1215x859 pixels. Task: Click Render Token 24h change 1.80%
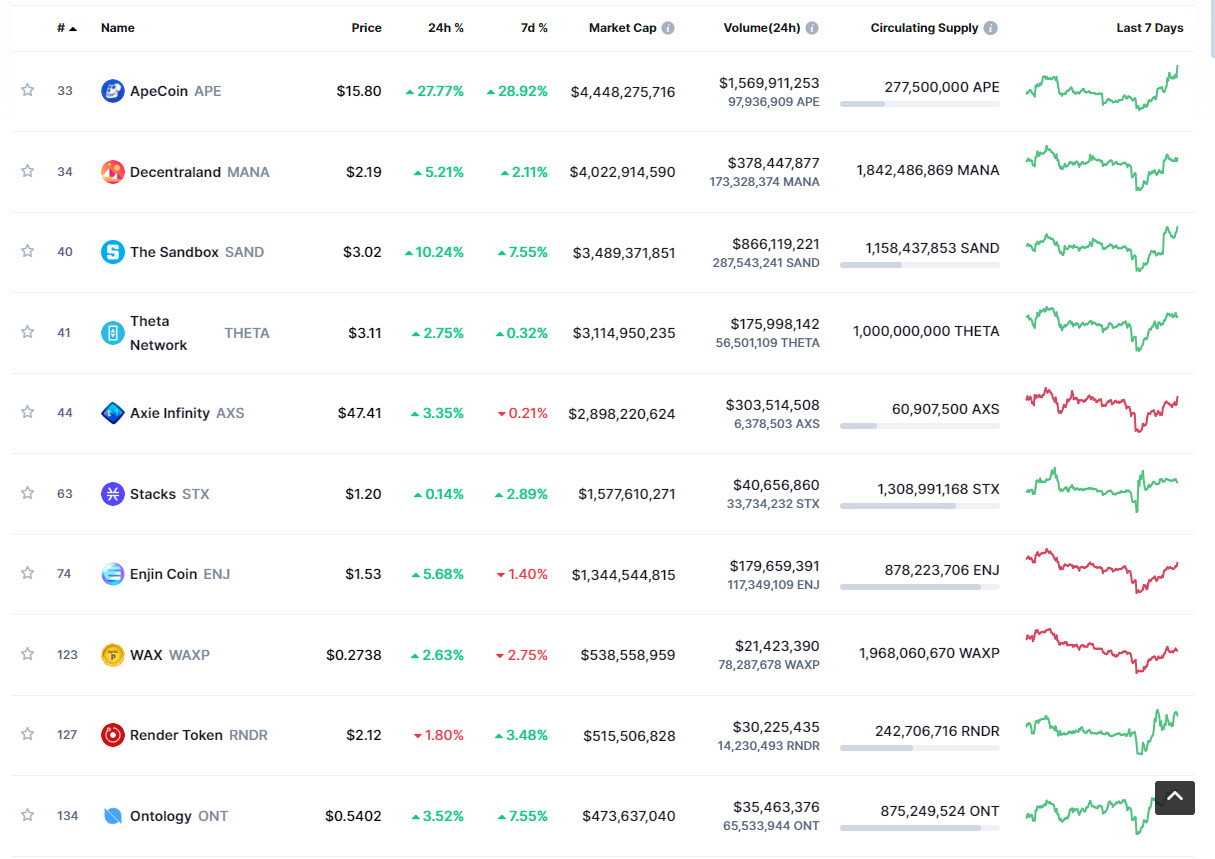pyautogui.click(x=439, y=735)
